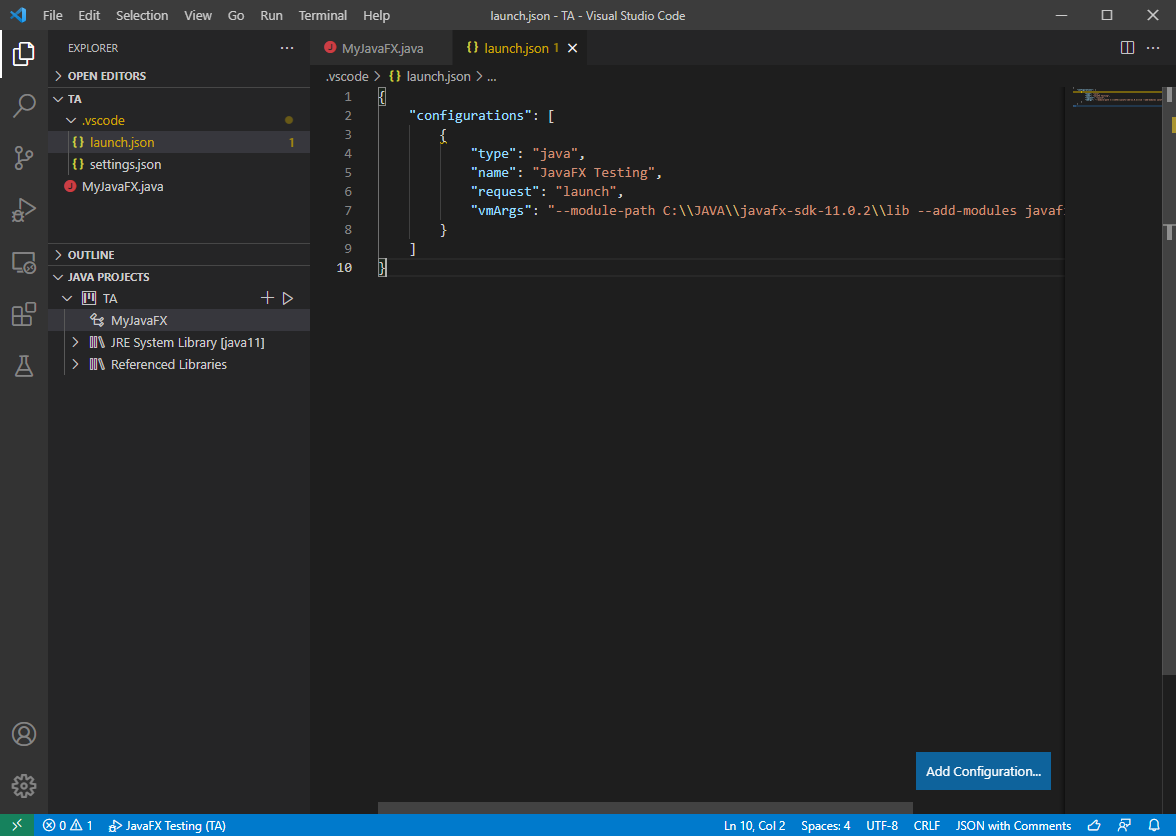This screenshot has height=836, width=1176.
Task: Open the Run and Debug view
Action: 23,210
